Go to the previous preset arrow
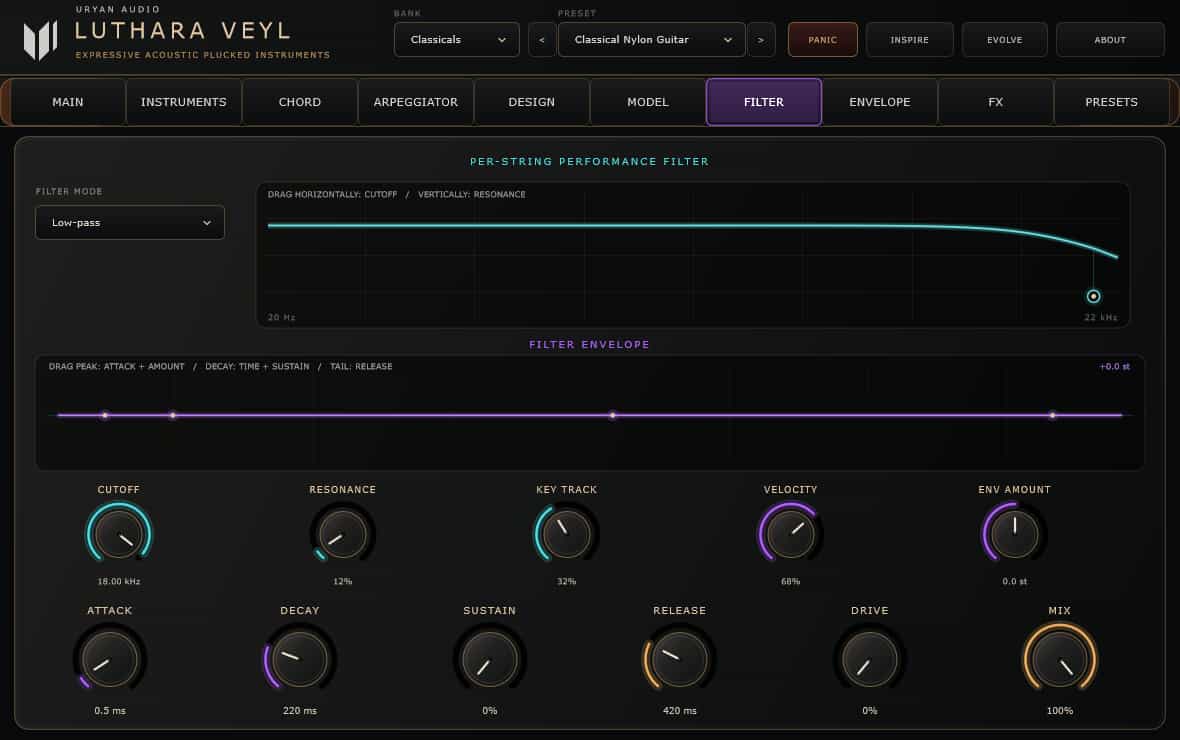 coord(542,40)
